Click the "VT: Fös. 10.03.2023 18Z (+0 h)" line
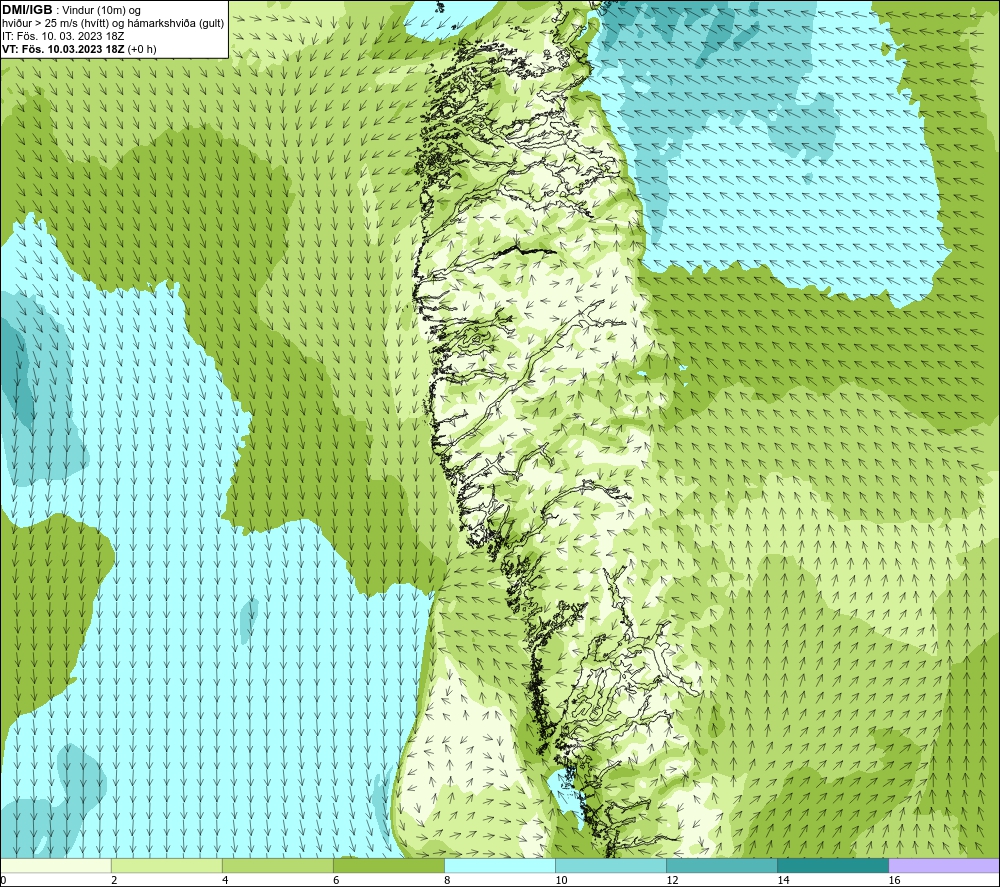 pyautogui.click(x=79, y=49)
